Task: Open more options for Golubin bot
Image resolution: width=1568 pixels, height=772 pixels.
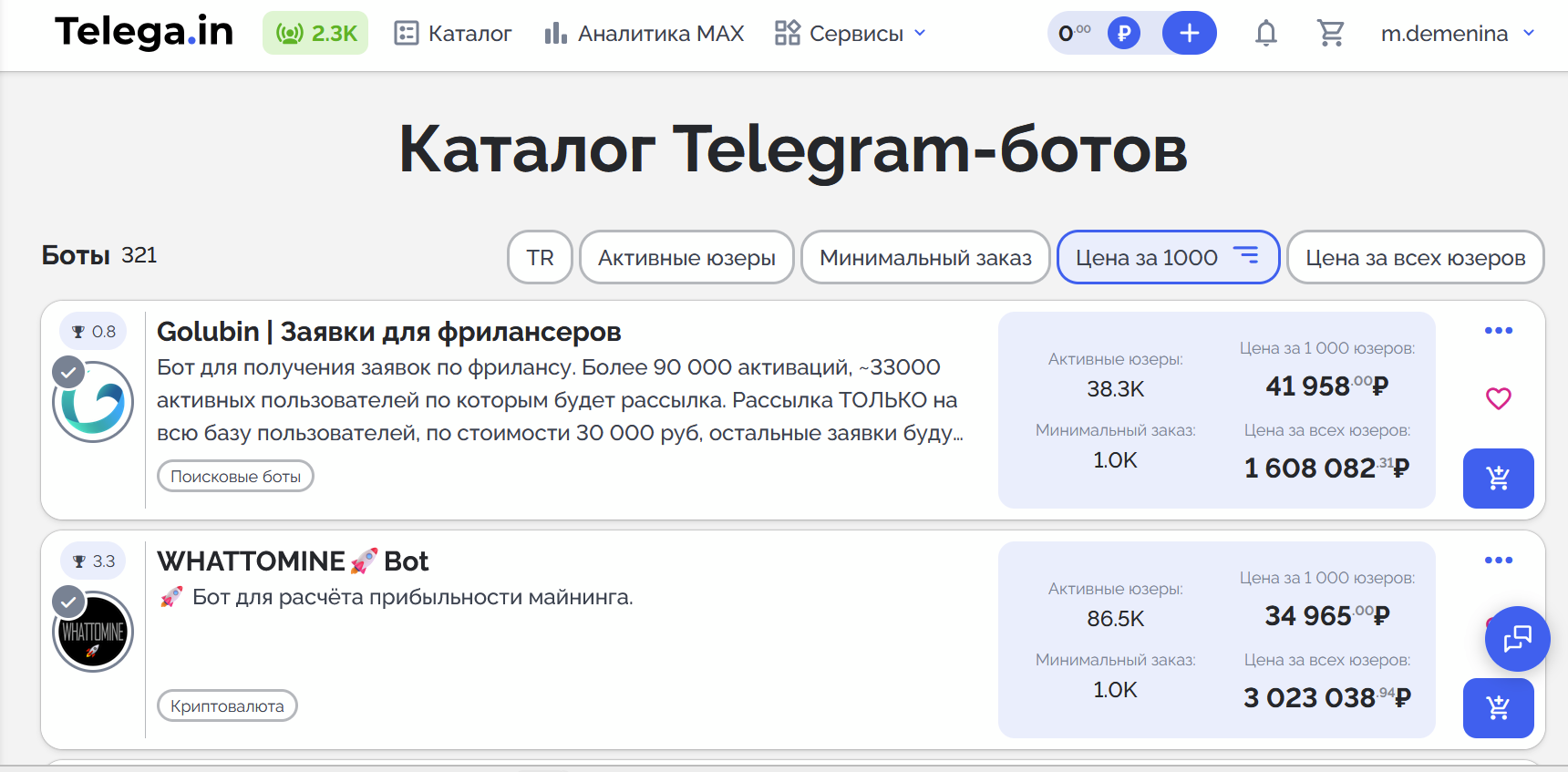Action: click(1498, 330)
